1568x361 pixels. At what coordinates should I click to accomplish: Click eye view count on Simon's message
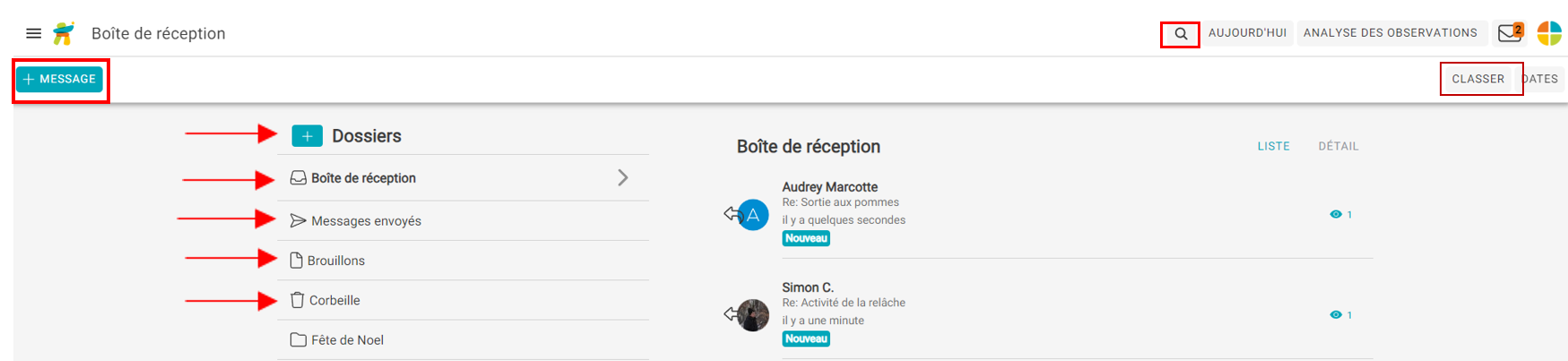pyautogui.click(x=1340, y=314)
